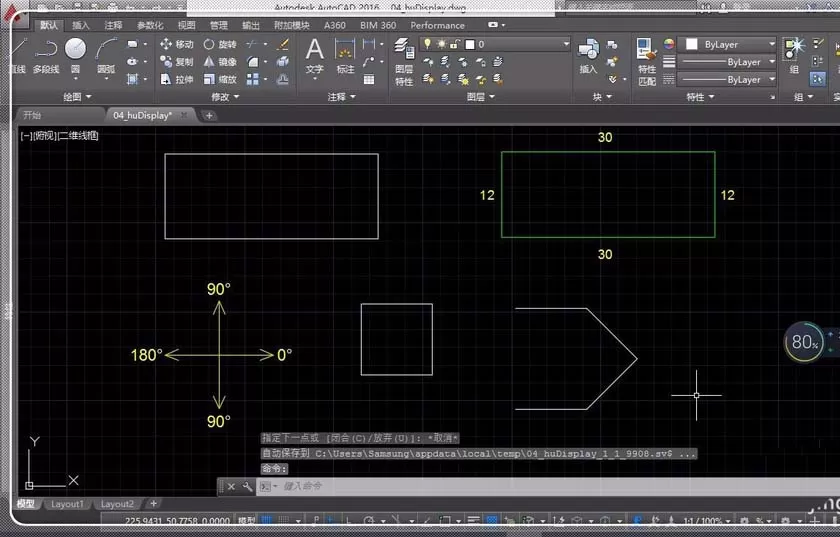Click the Rotate (旋转) tool
Screen dimensions: 840x537
click(220, 44)
